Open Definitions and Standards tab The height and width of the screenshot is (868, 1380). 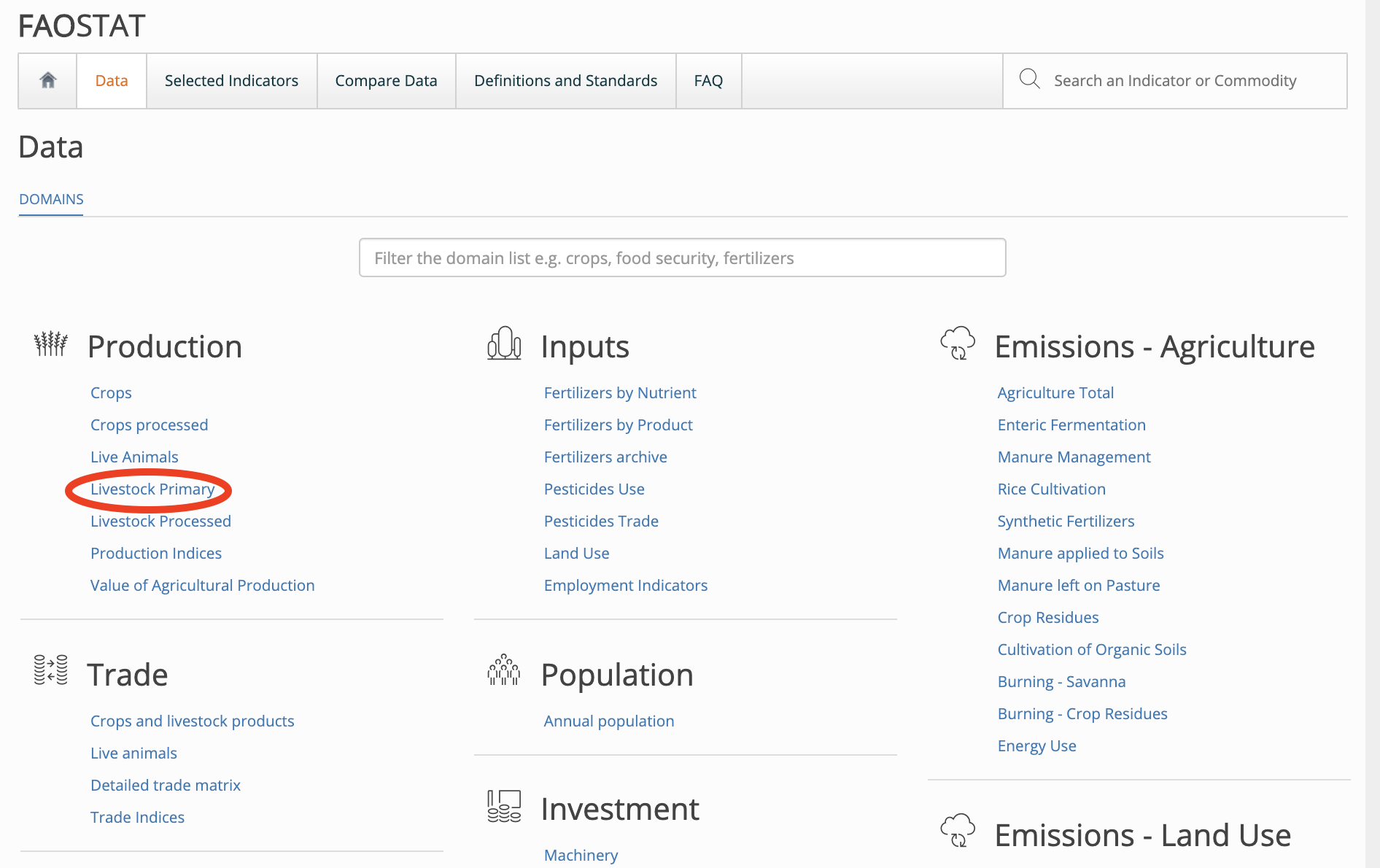(565, 81)
